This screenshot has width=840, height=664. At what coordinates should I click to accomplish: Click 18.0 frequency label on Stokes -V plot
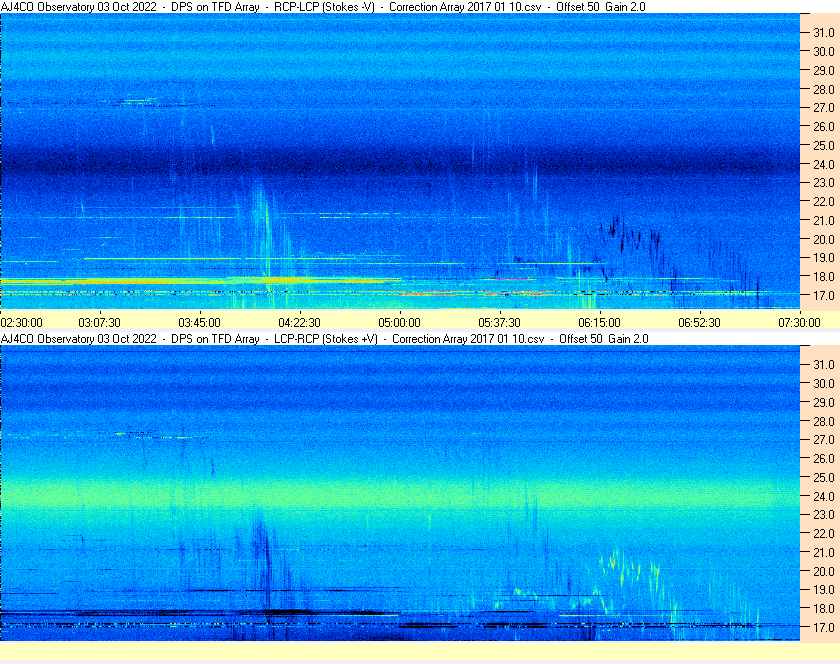point(824,277)
